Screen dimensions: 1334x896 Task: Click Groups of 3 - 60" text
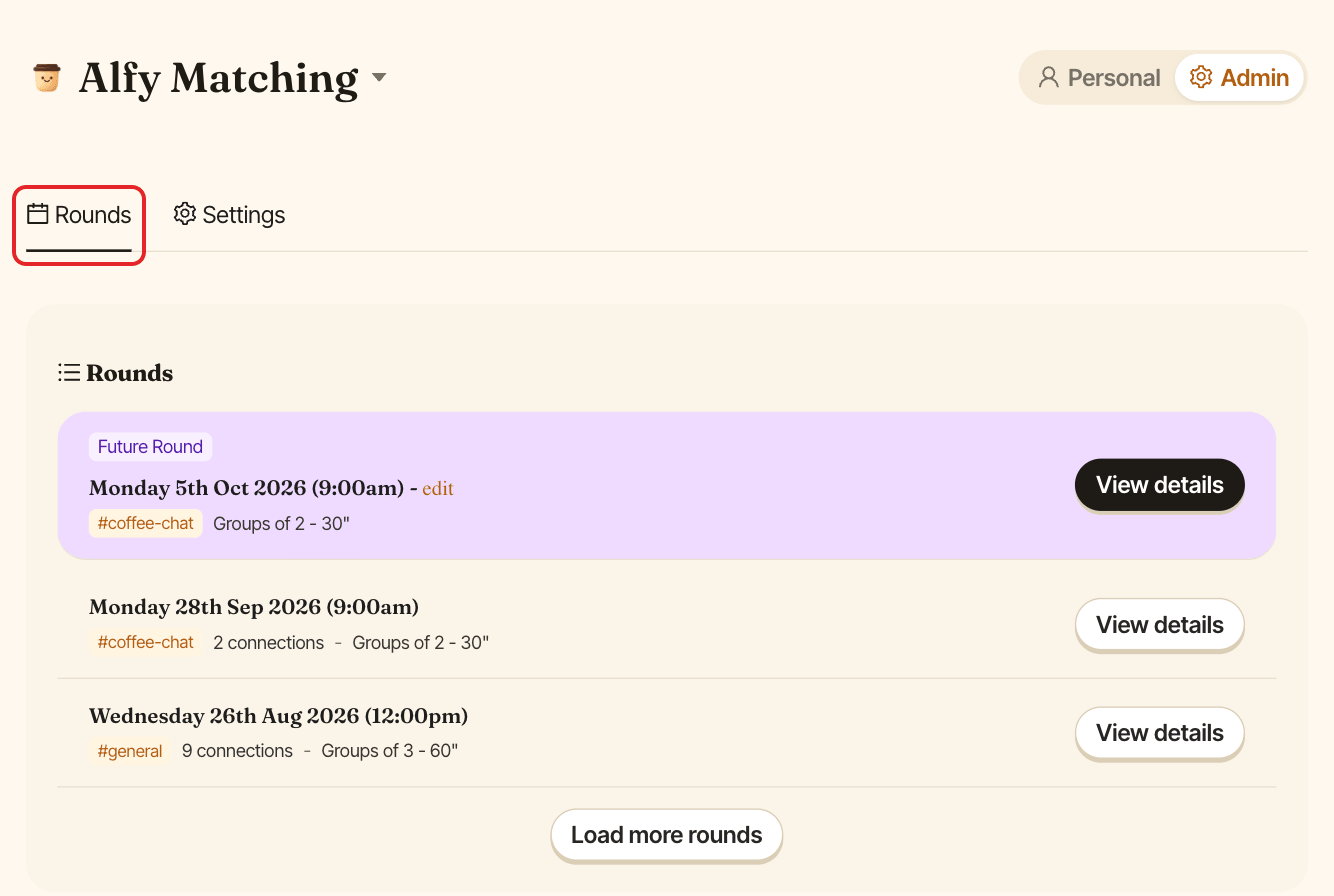(x=390, y=751)
